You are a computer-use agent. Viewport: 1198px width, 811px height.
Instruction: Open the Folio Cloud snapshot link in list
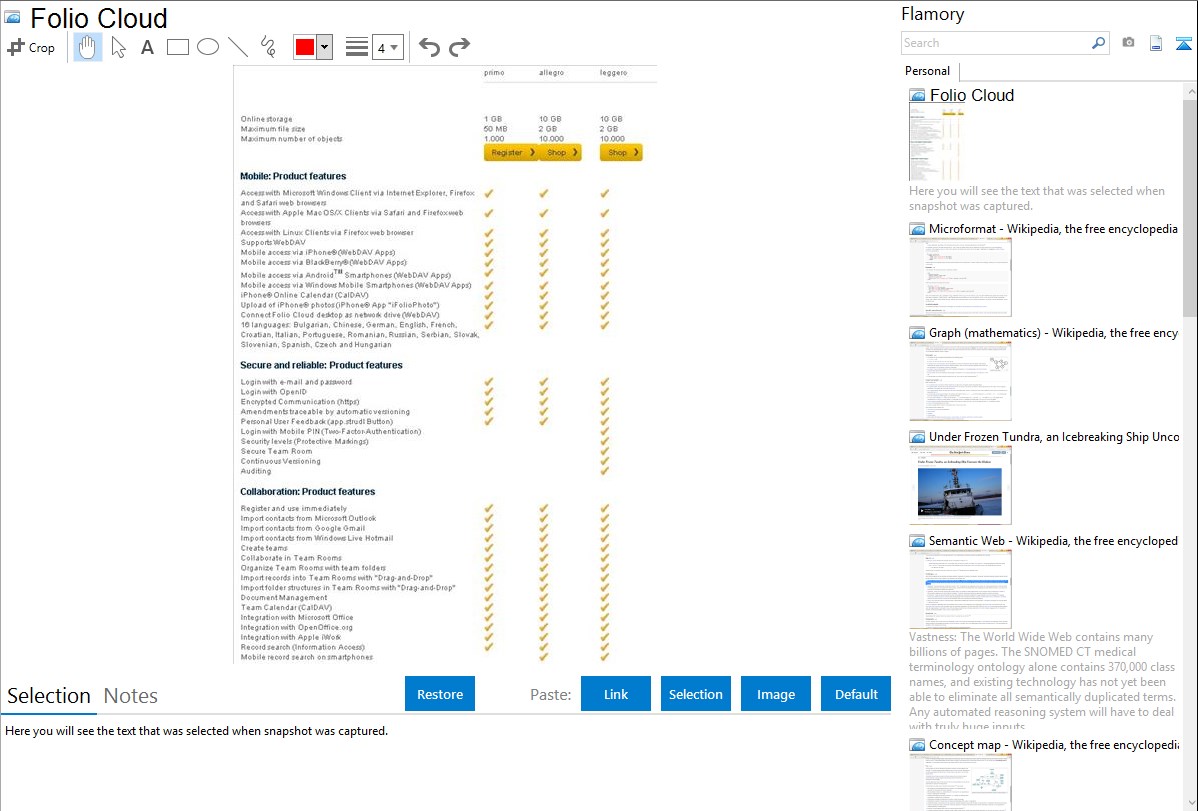(972, 96)
